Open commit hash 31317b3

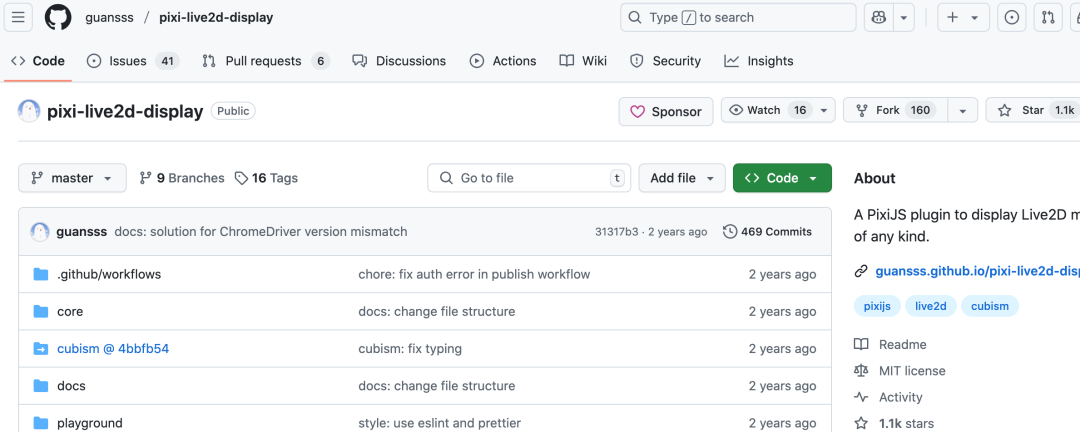[616, 232]
